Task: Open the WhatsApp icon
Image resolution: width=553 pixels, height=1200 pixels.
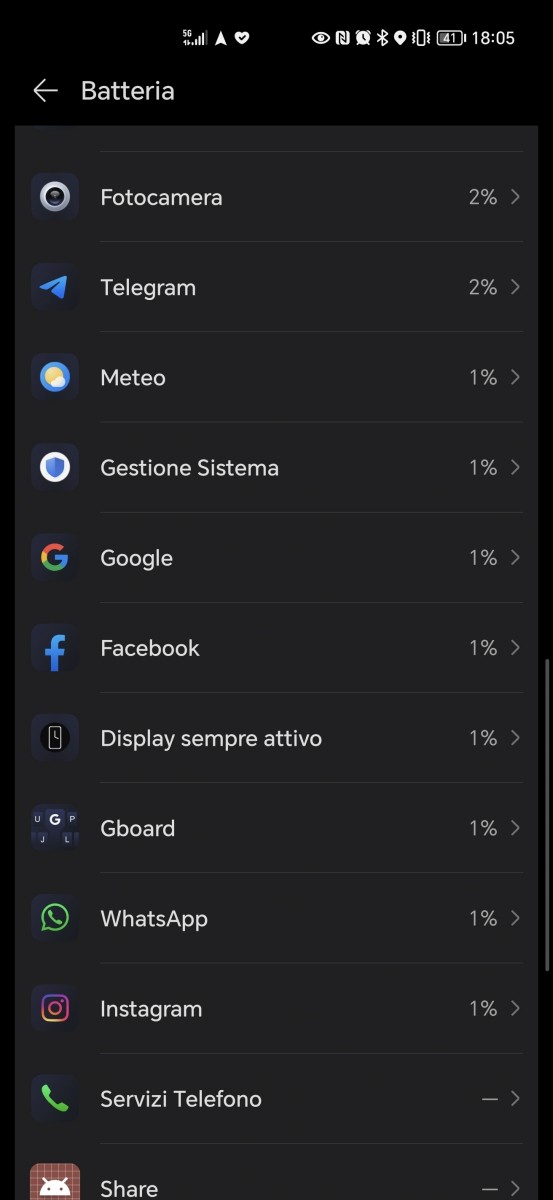Action: click(55, 918)
